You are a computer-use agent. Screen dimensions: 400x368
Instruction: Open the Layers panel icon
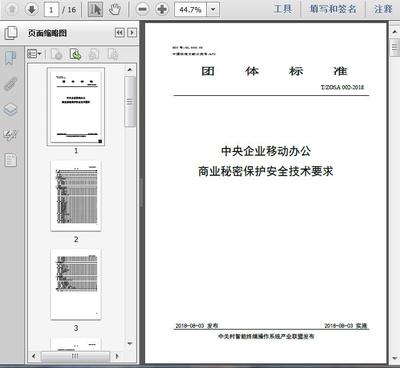10,109
